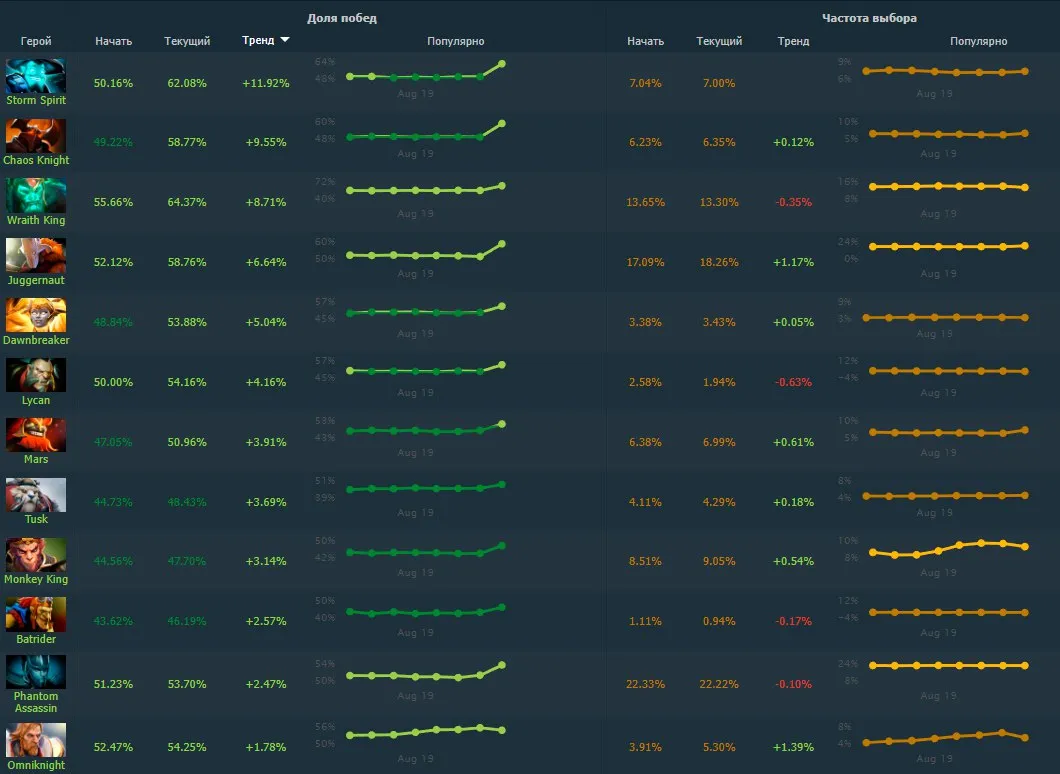
Task: Open Storm Spirit hero portrait
Action: pyautogui.click(x=36, y=76)
